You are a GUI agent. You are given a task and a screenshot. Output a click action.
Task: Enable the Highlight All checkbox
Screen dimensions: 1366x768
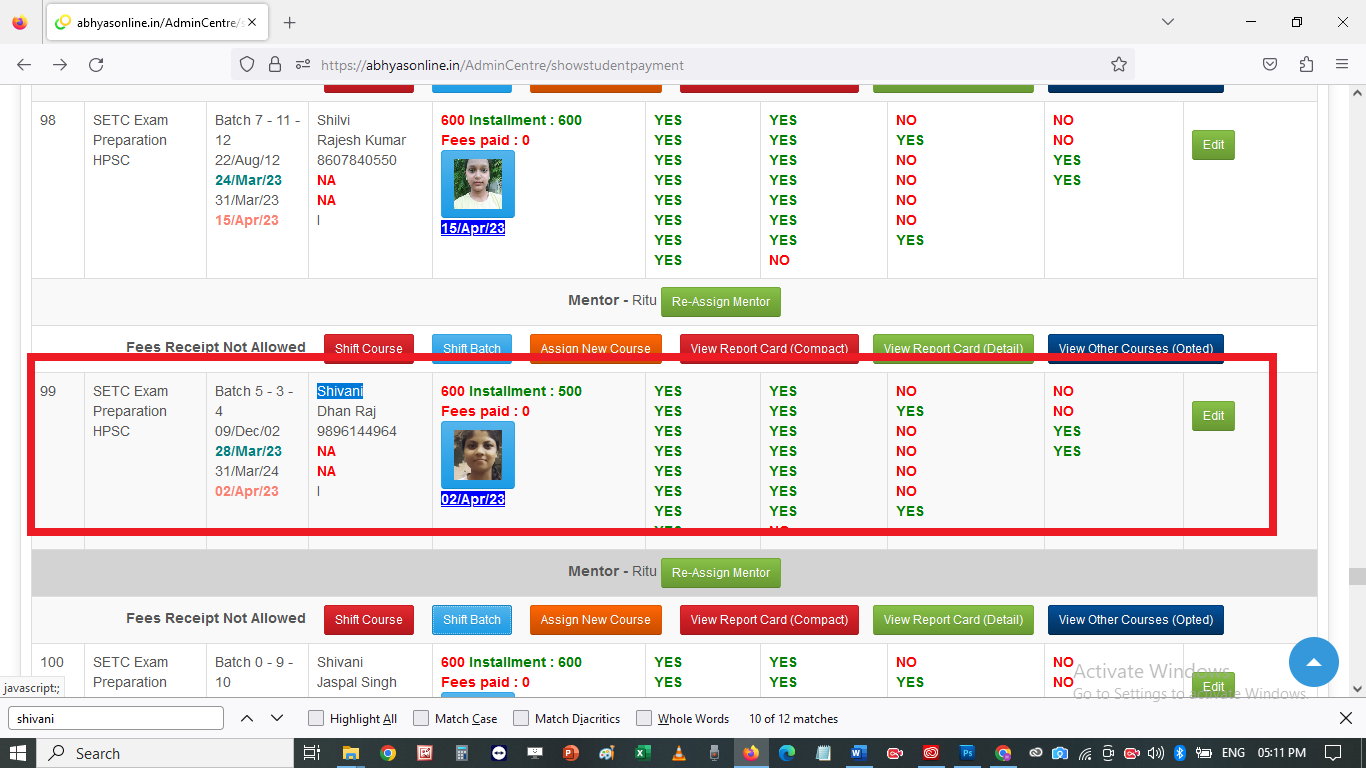pyautogui.click(x=316, y=718)
